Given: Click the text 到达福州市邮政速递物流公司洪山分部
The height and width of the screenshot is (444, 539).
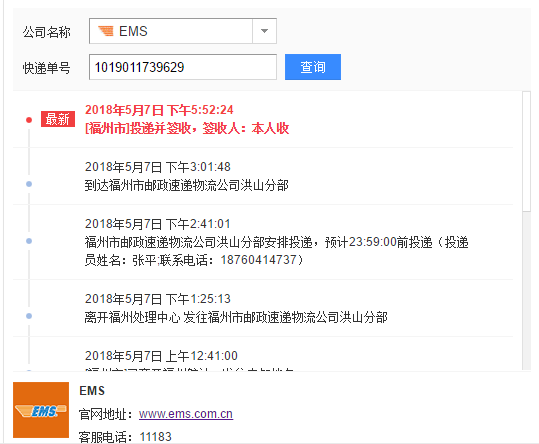Looking at the screenshot, I should click(x=187, y=185).
